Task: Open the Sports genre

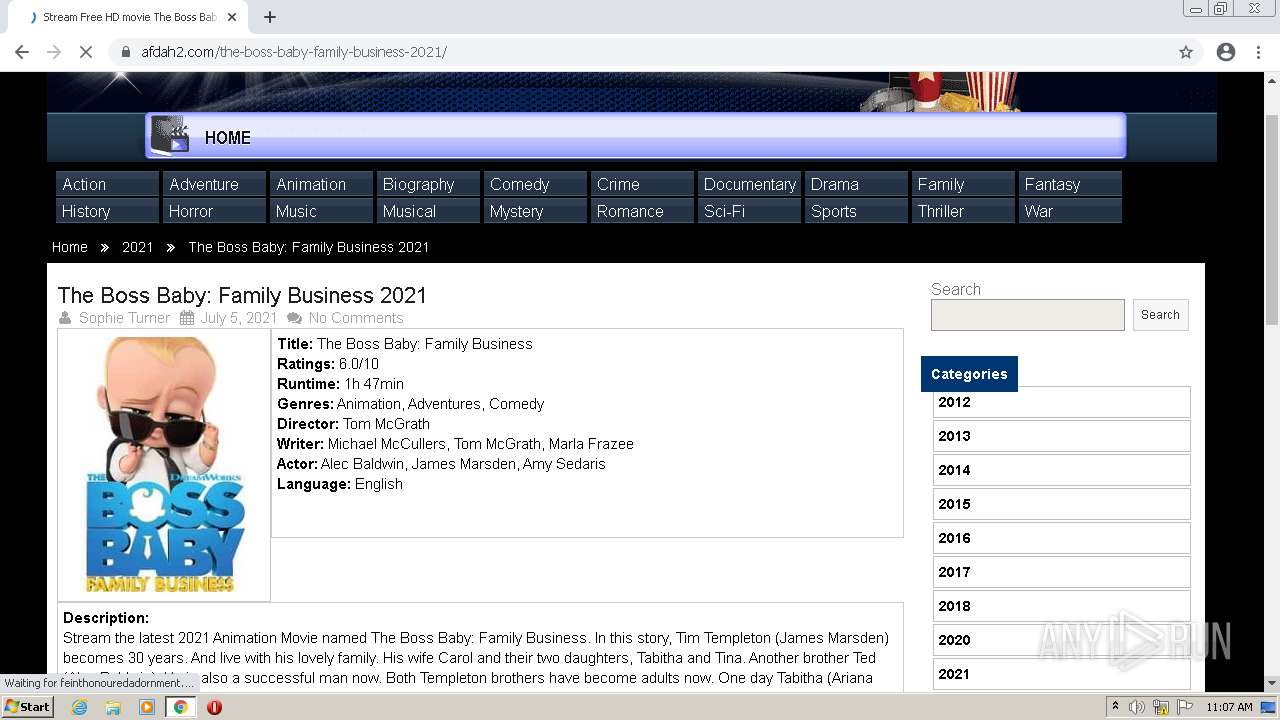Action: coord(856,211)
